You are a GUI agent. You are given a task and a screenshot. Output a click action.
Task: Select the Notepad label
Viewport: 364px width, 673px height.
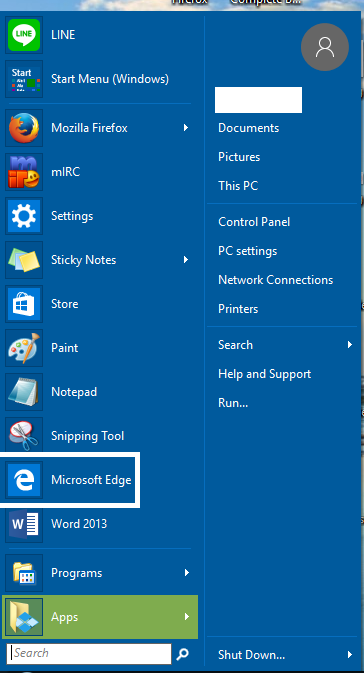[x=74, y=392]
